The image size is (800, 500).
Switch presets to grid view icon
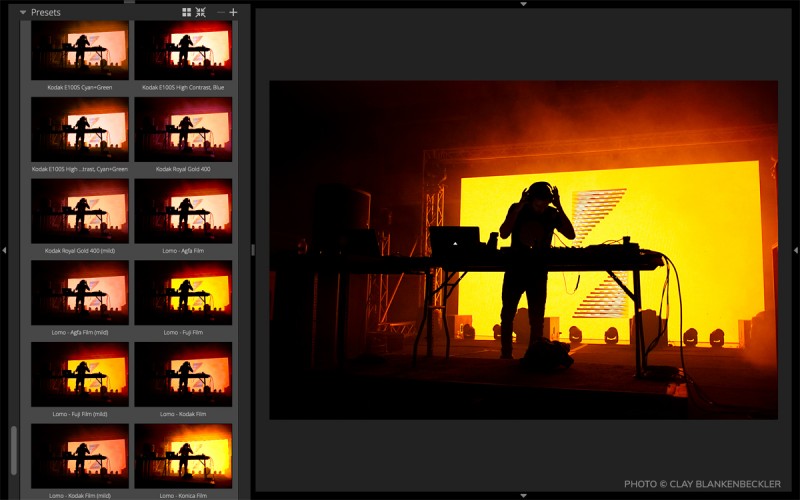pyautogui.click(x=187, y=13)
